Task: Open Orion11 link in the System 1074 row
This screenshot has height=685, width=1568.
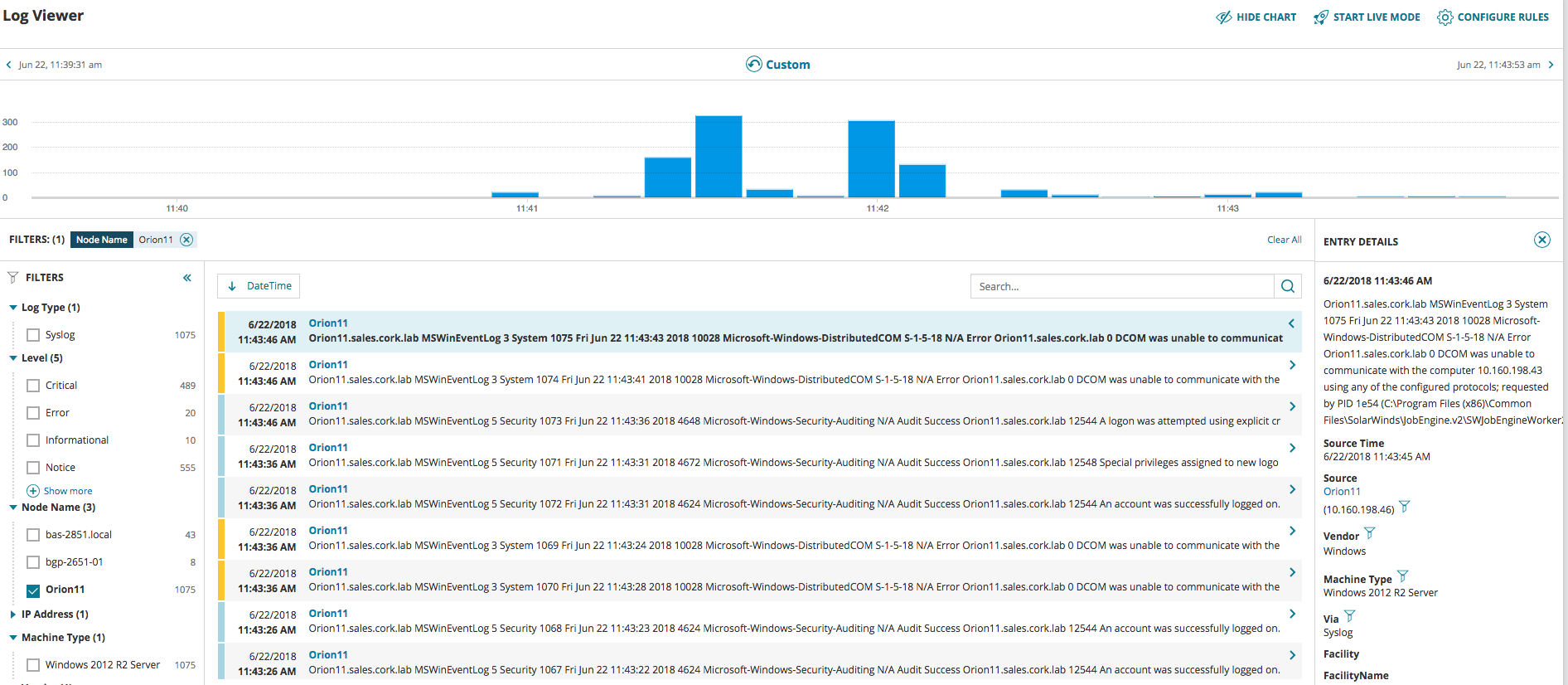Action: [328, 365]
